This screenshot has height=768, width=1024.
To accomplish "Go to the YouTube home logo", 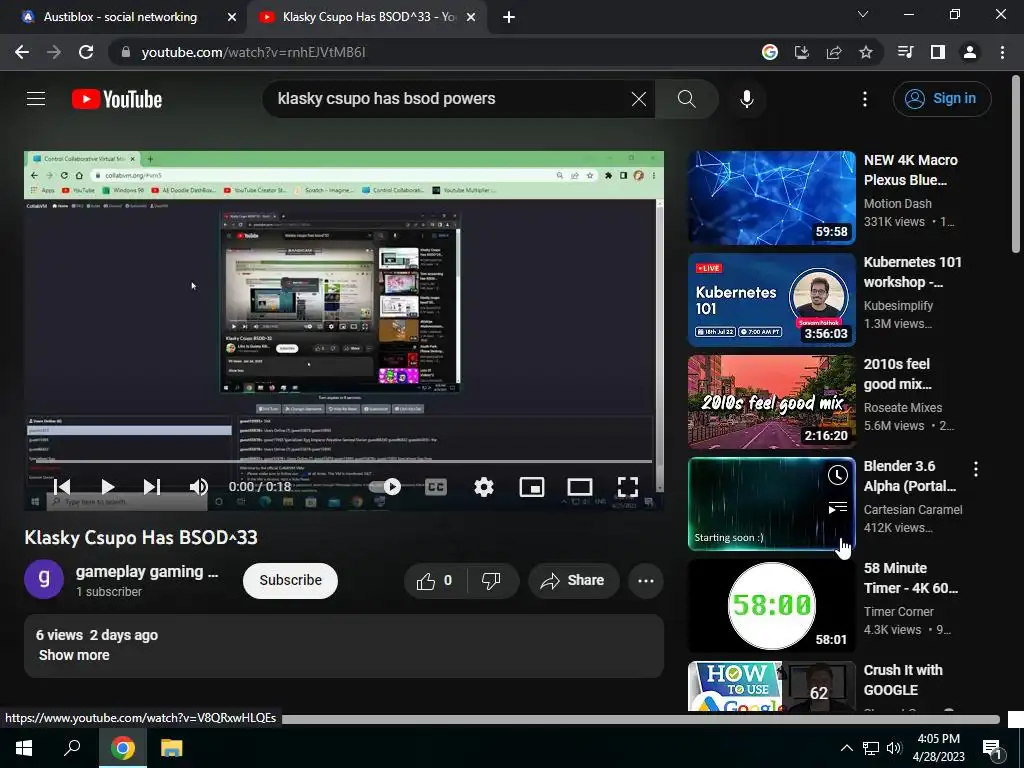I will click(117, 99).
